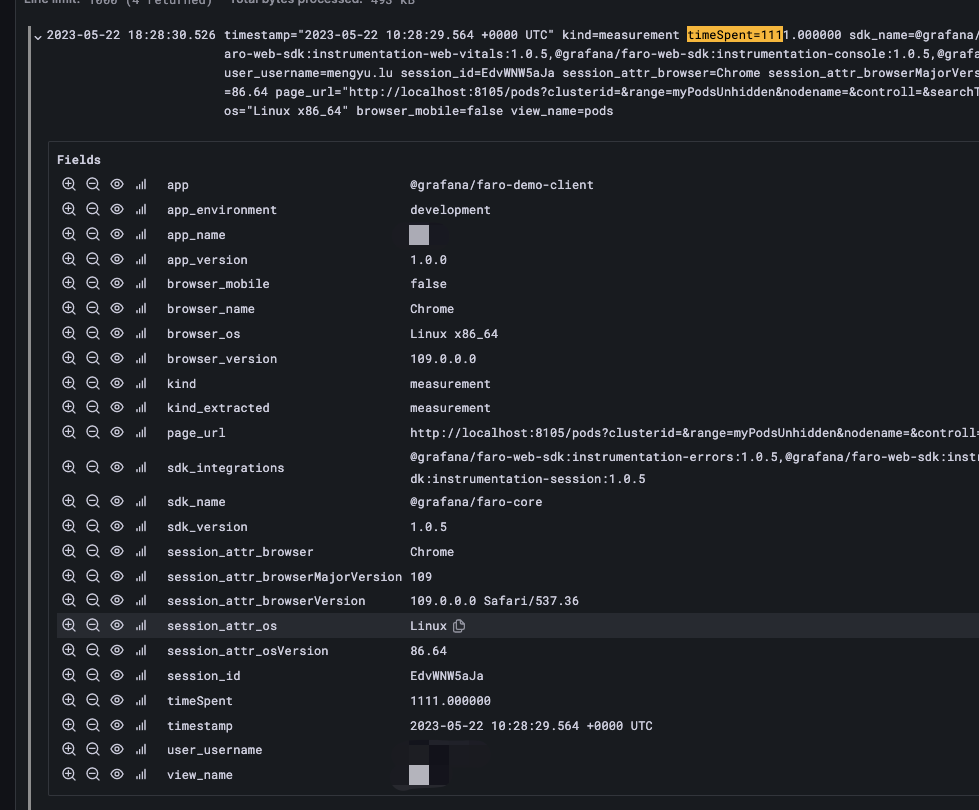Toggle visibility of the browser_os field
The width and height of the screenshot is (979, 810).
click(117, 333)
